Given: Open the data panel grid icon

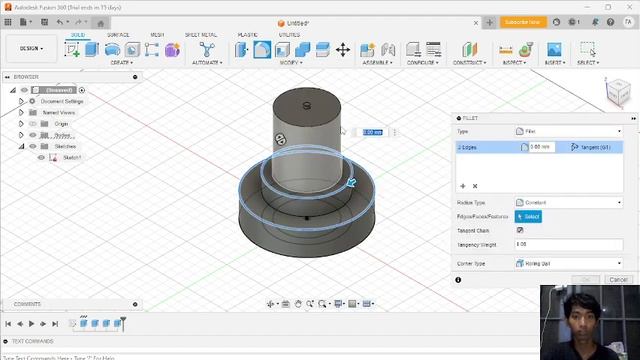Looking at the screenshot, I should pyautogui.click(x=8, y=22).
